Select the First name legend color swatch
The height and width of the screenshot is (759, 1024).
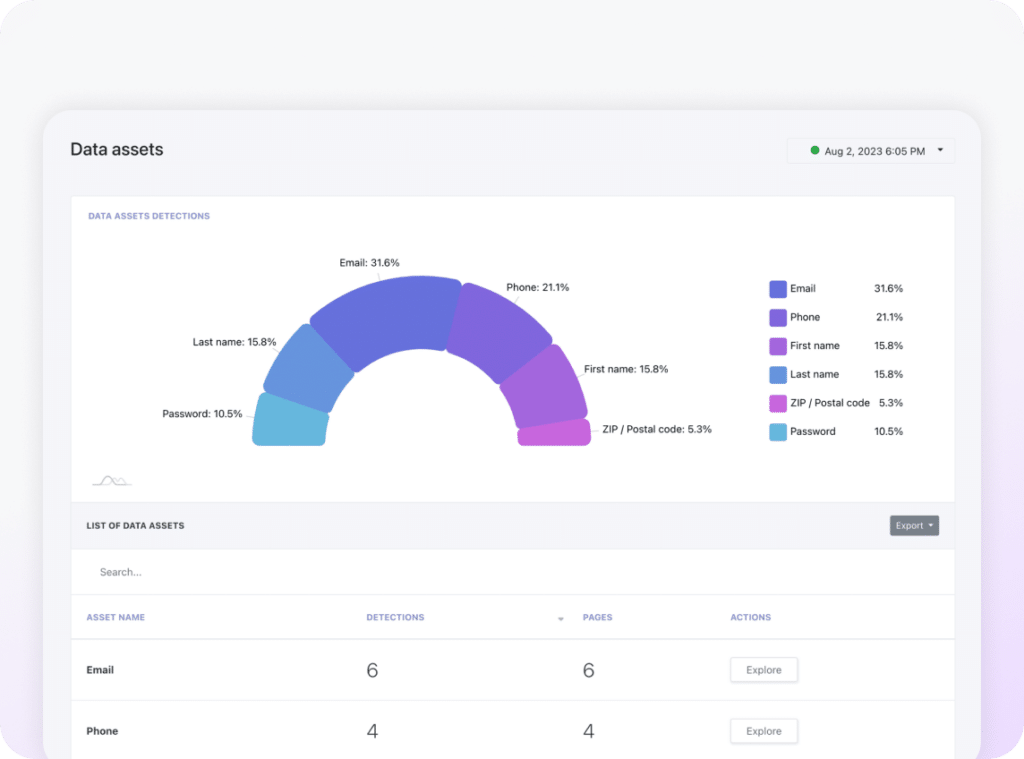(x=778, y=346)
